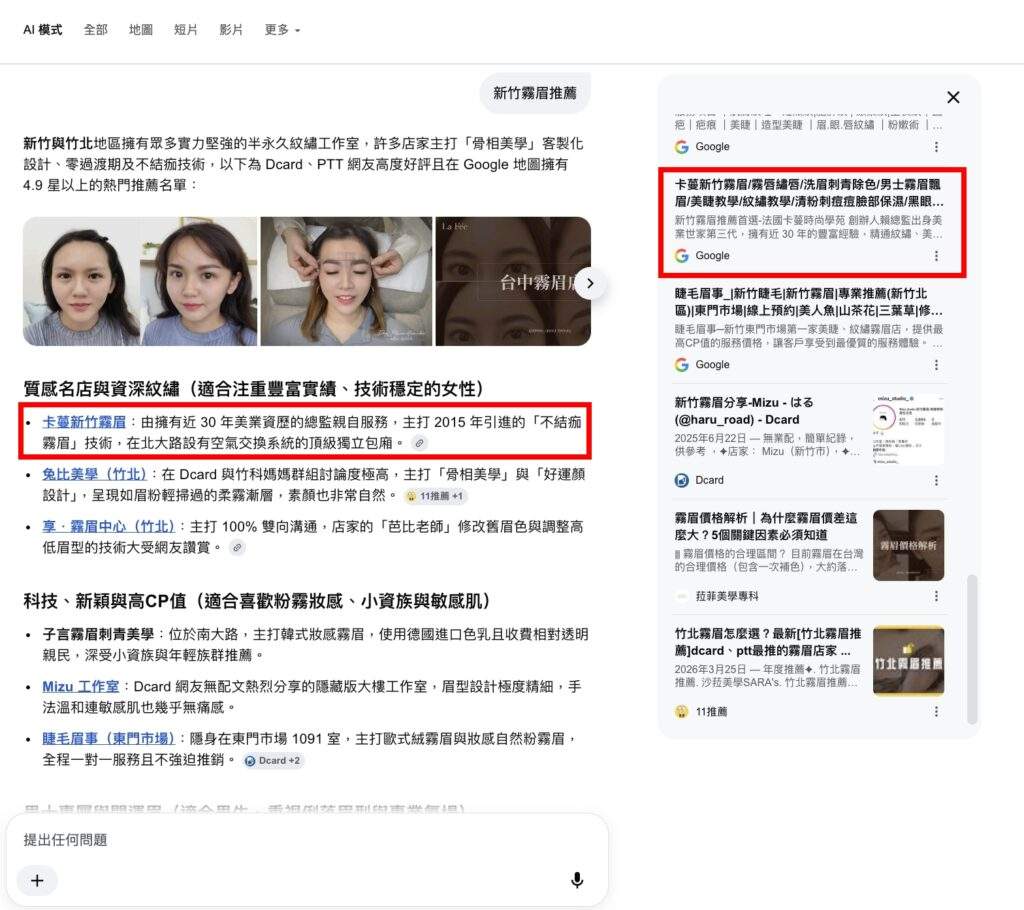This screenshot has width=1024, height=910.
Task: Open three-dot menu for Mizu Dcard source
Action: (936, 480)
